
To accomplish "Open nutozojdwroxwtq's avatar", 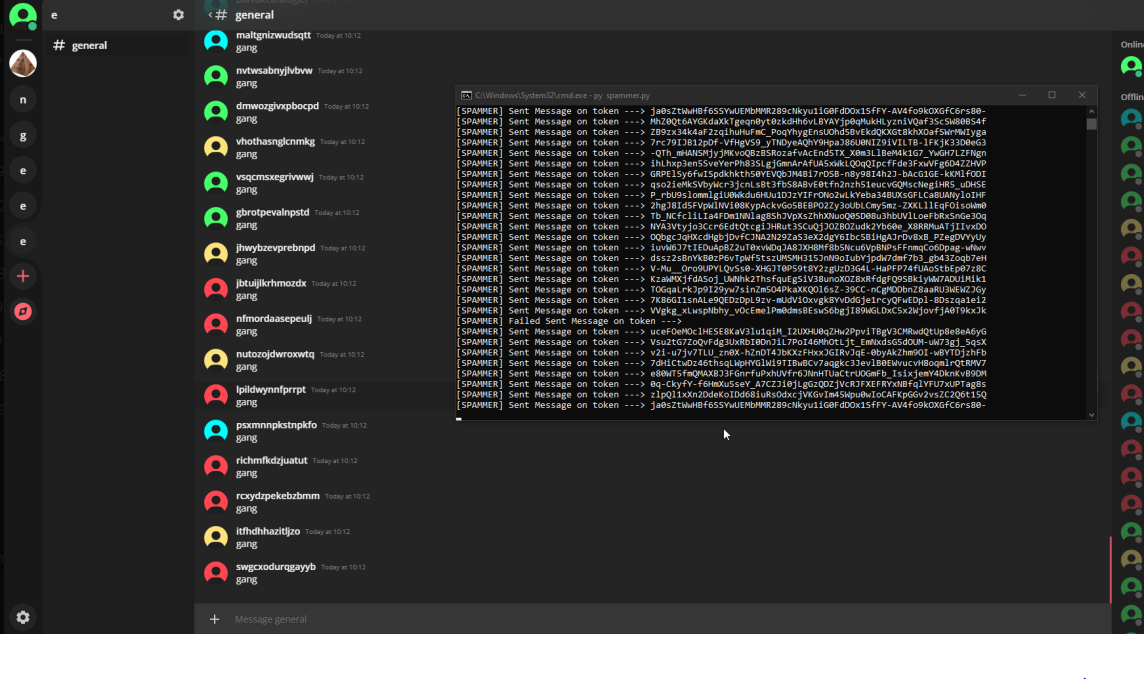I will pyautogui.click(x=215, y=360).
